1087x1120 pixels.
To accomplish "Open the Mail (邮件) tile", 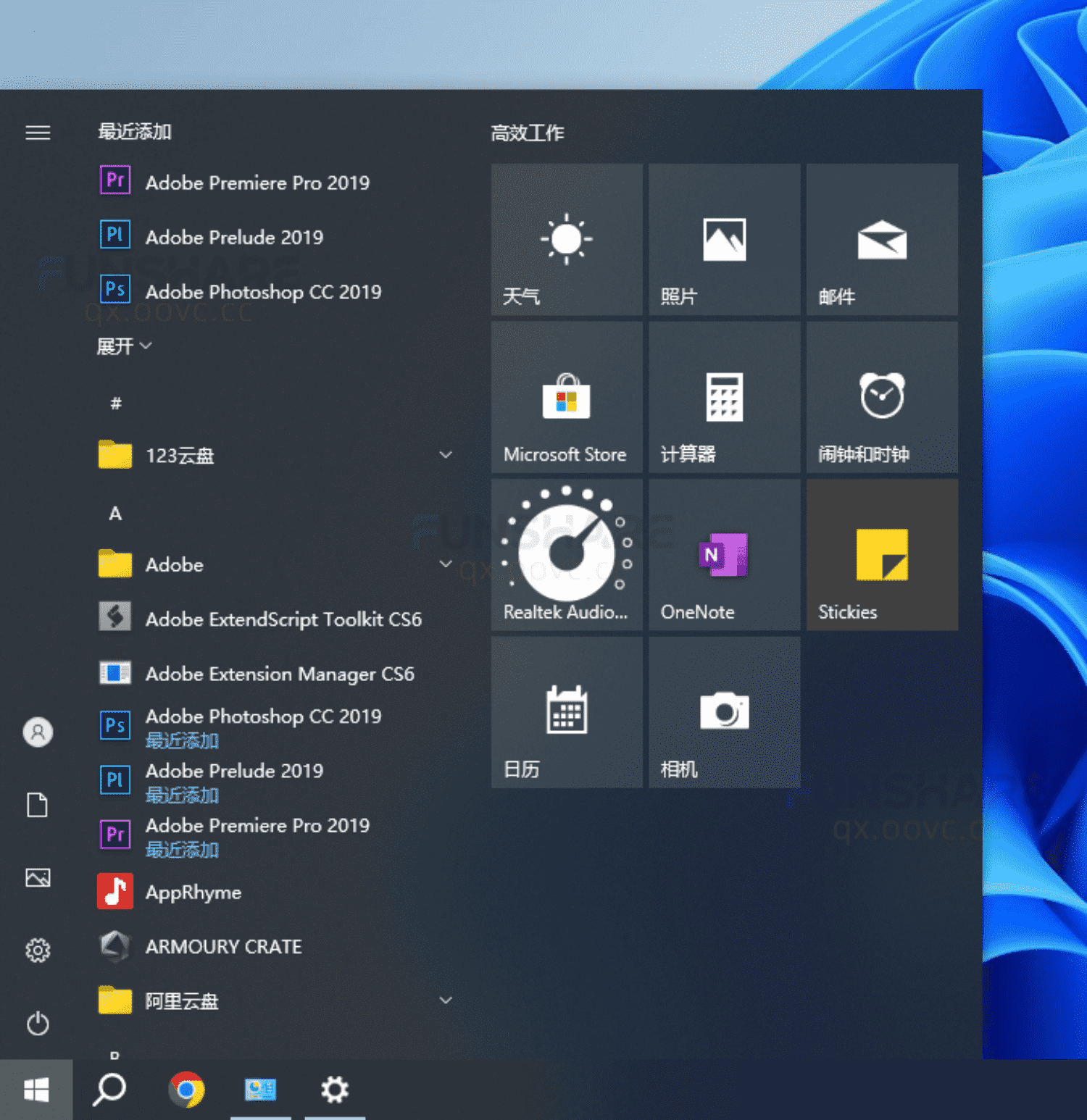I will pos(882,239).
